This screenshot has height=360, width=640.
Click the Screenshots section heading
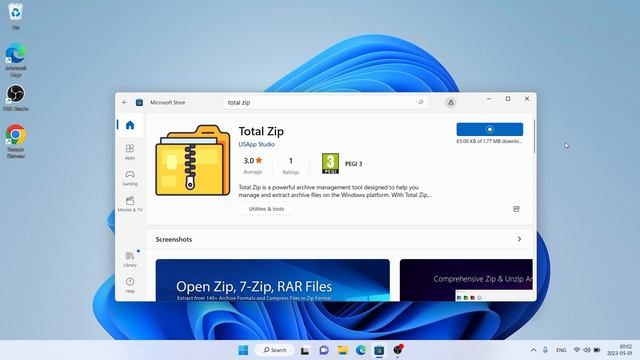(174, 239)
